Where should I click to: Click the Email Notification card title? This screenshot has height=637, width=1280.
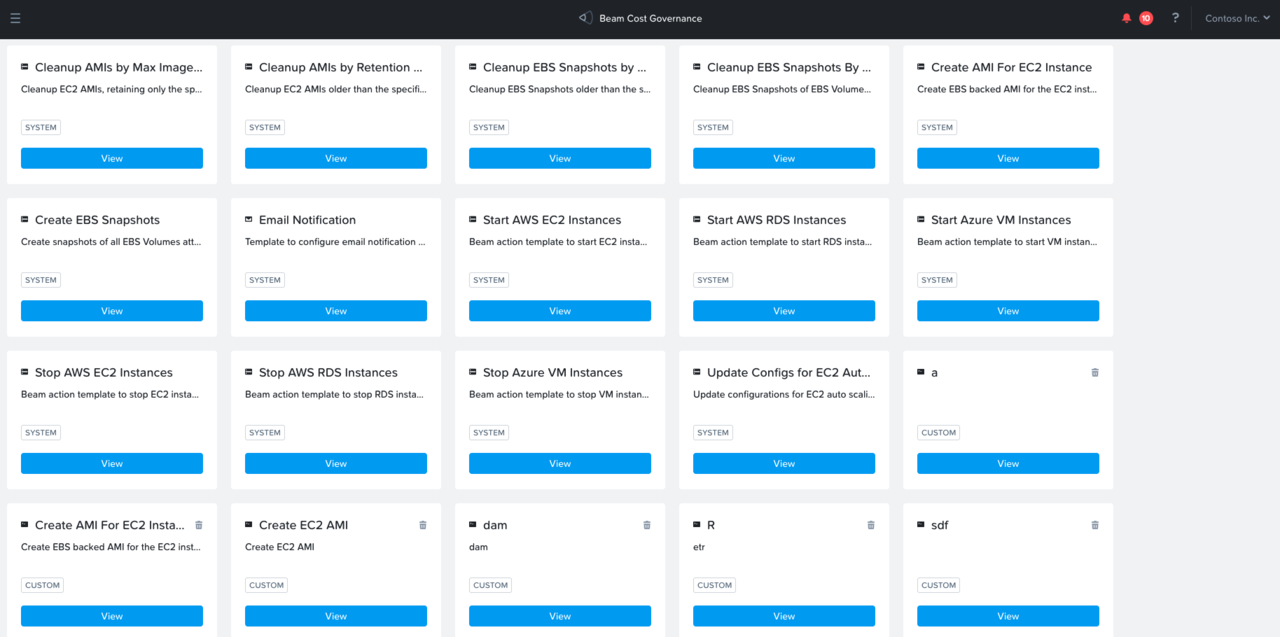click(307, 219)
